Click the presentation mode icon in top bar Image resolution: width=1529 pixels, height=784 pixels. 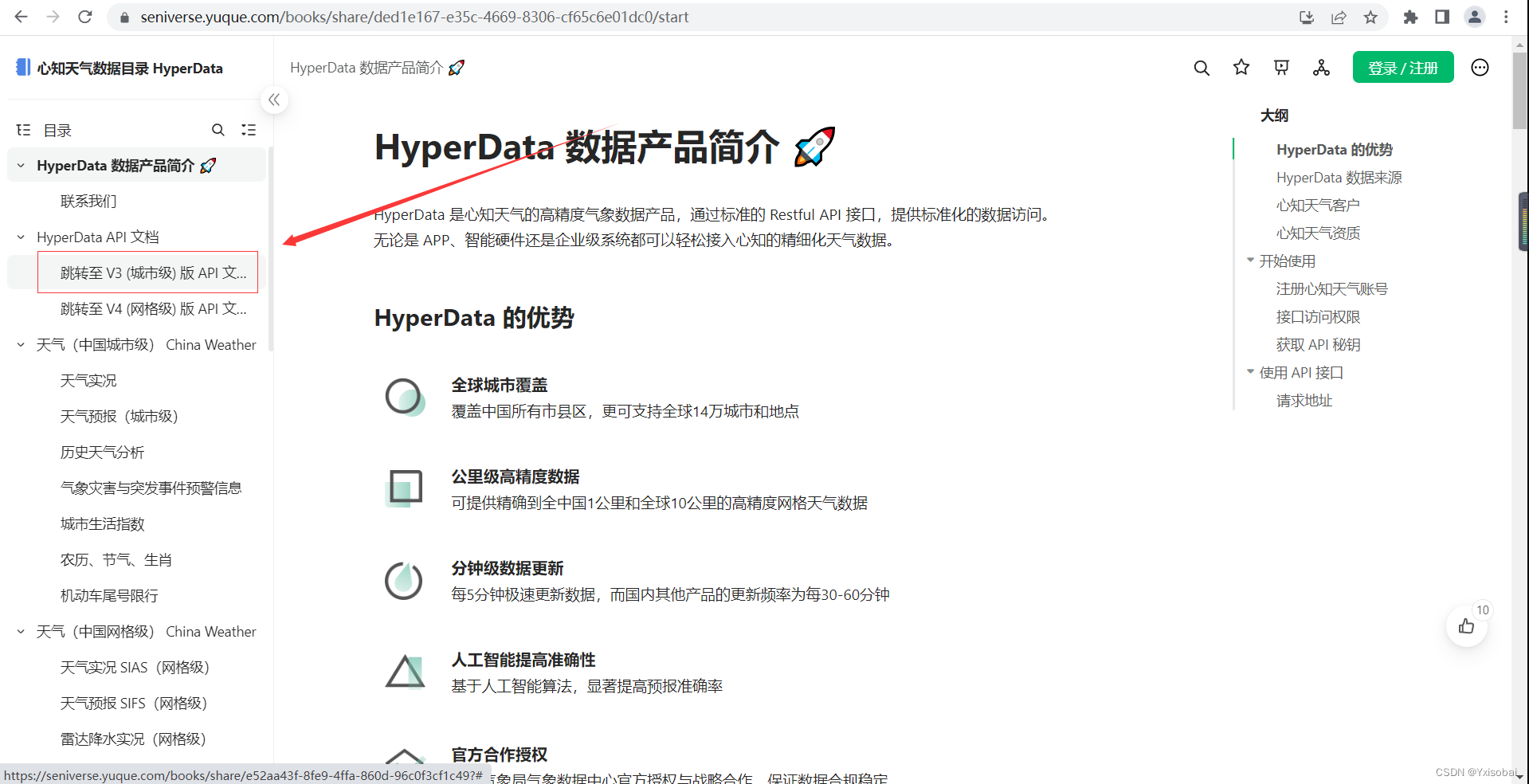(x=1281, y=68)
